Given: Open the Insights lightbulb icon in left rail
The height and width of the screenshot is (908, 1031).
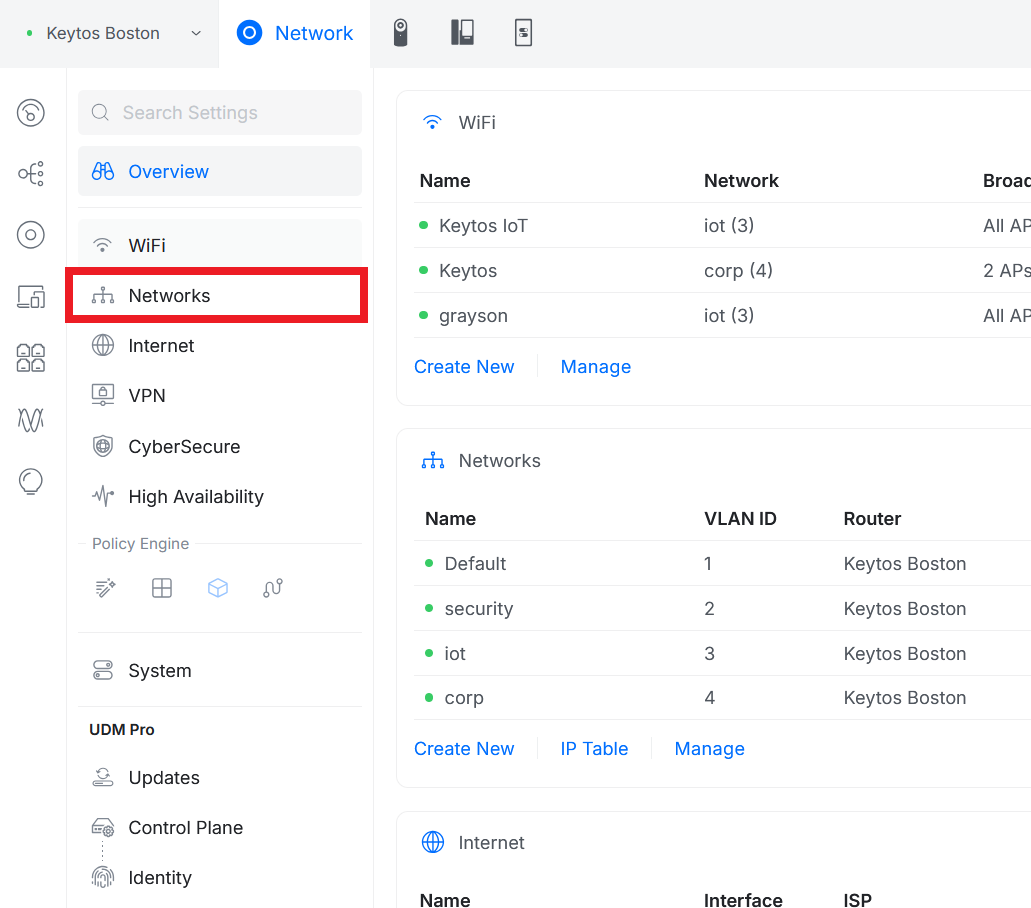Looking at the screenshot, I should tap(31, 481).
